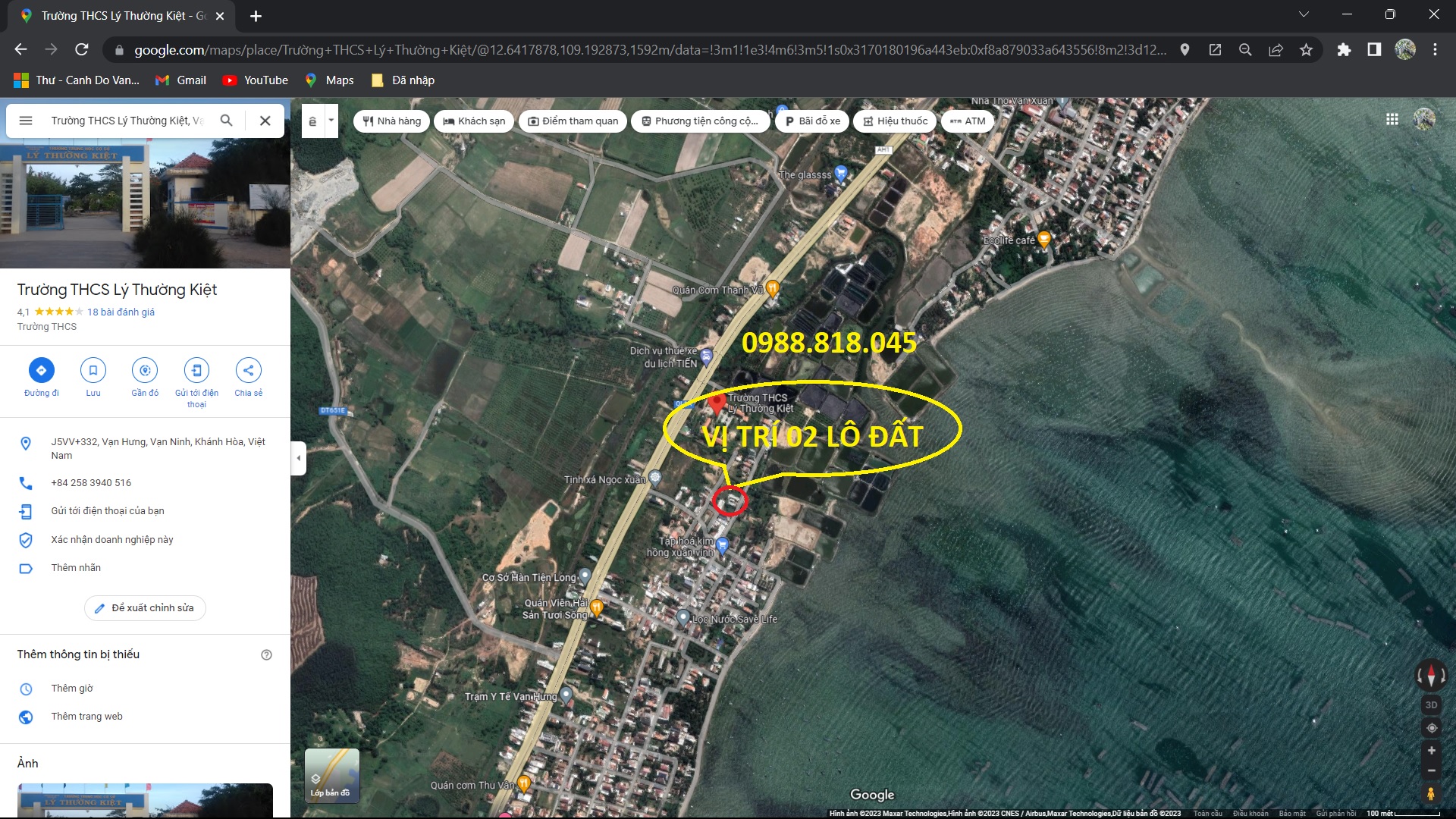Viewport: 1456px width, 819px height.
Task: Open the hamburger menu in search box
Action: [26, 121]
